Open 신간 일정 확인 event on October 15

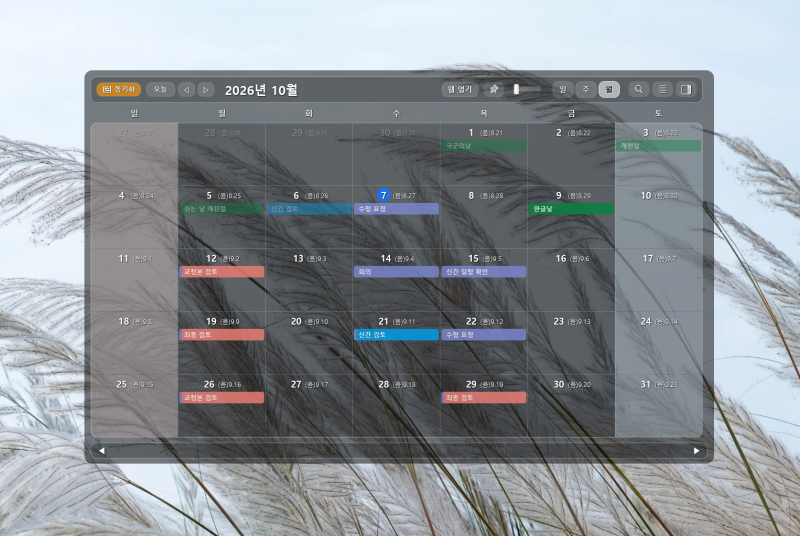point(484,272)
